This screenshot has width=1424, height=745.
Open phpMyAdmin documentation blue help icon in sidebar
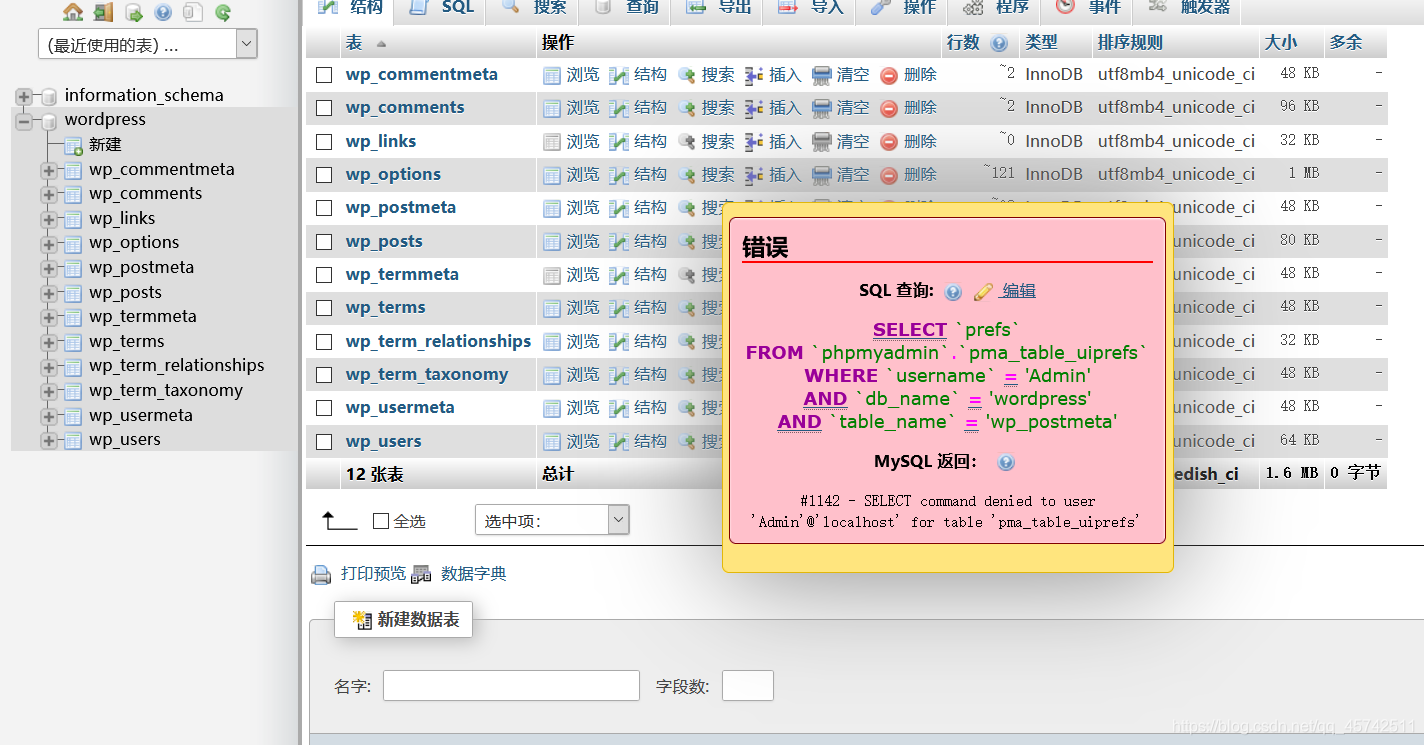(163, 12)
